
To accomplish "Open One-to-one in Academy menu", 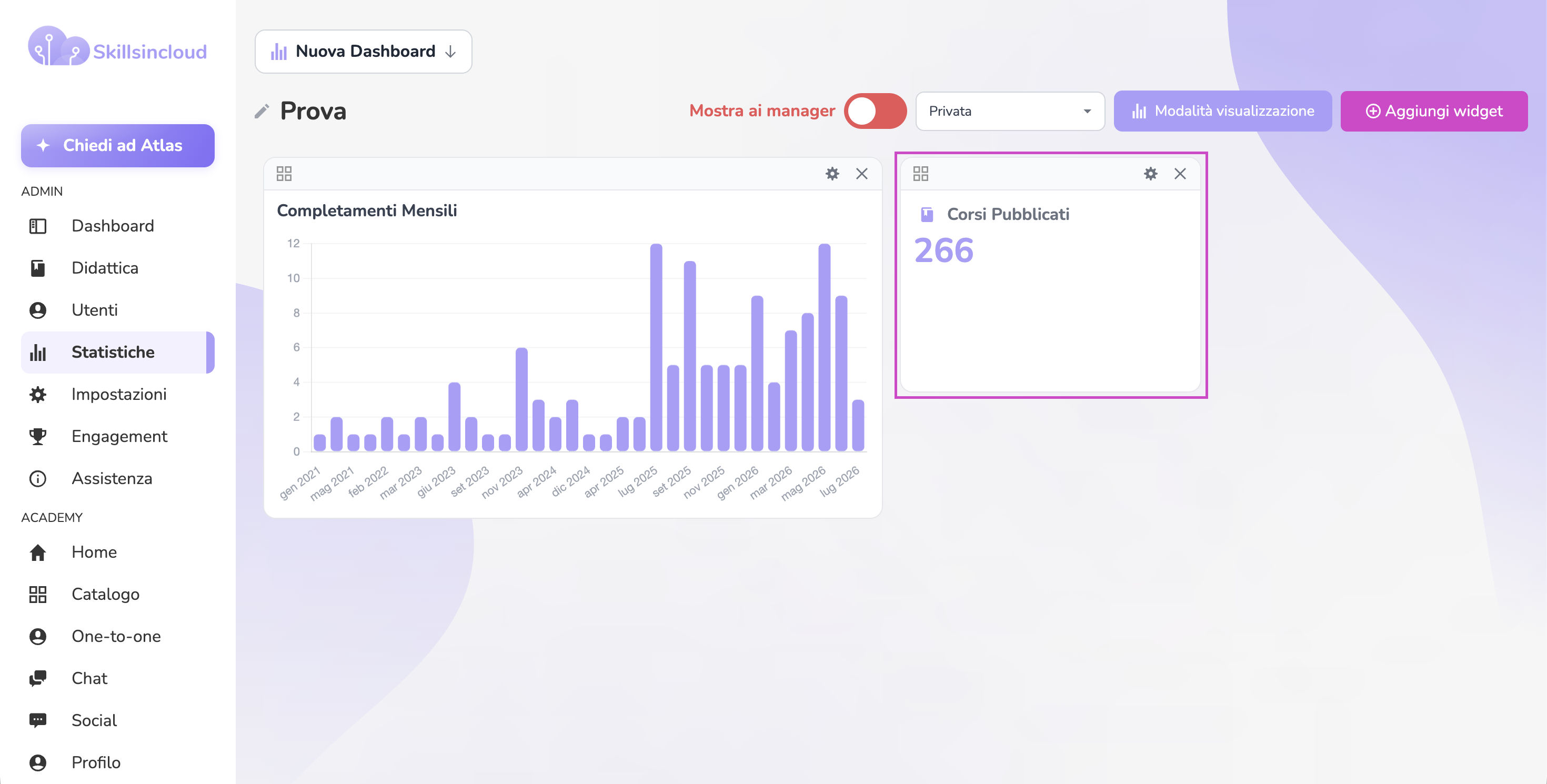I will click(x=118, y=636).
